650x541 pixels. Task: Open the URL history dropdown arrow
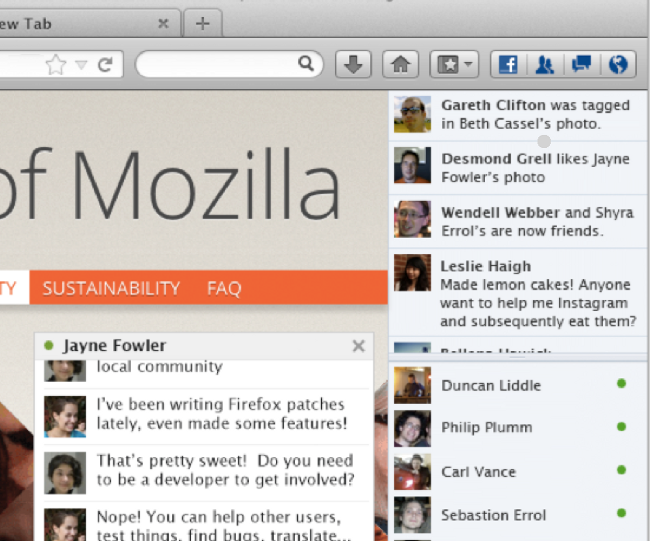click(82, 65)
